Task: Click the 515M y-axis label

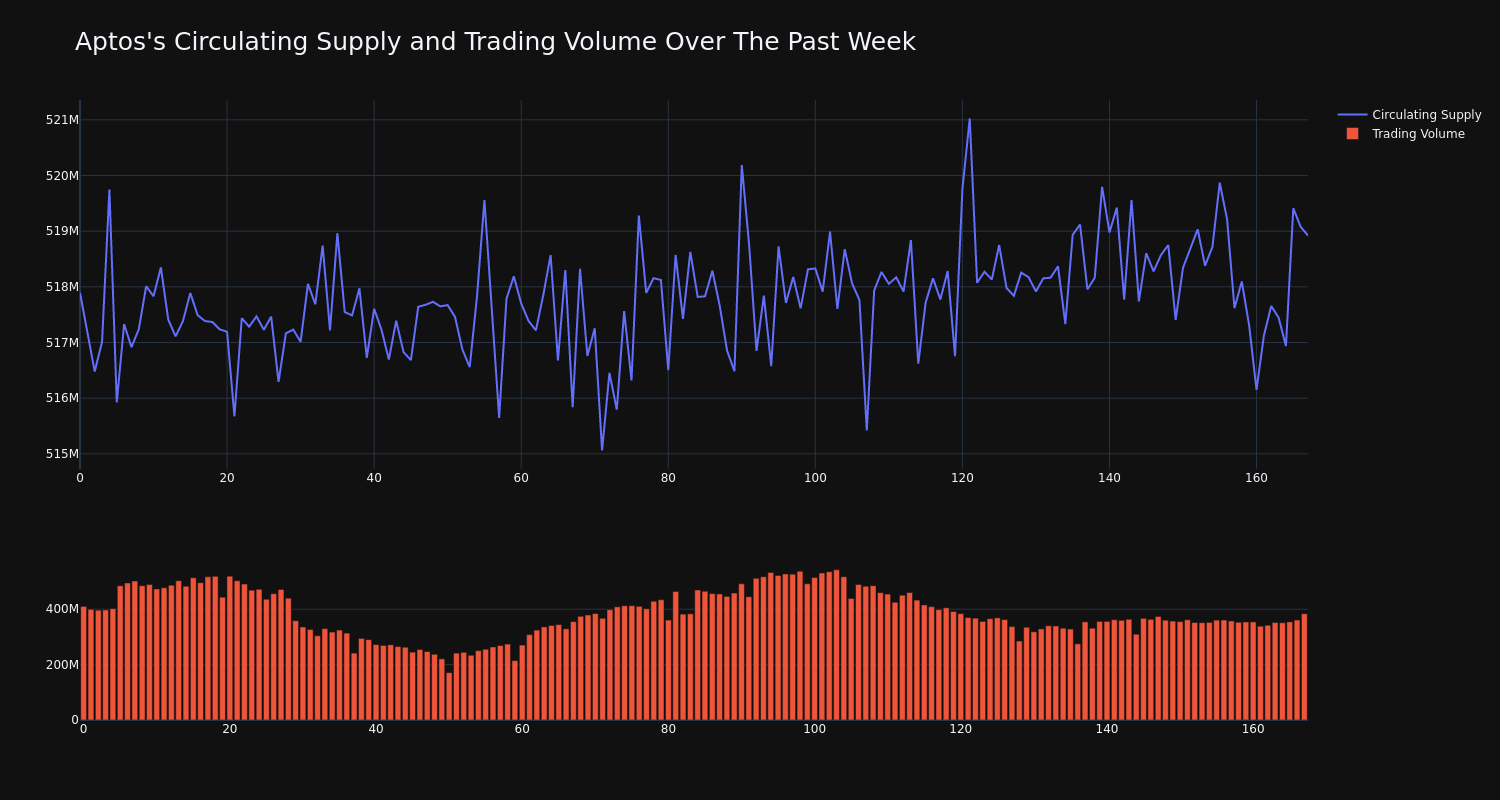Action: [62, 454]
